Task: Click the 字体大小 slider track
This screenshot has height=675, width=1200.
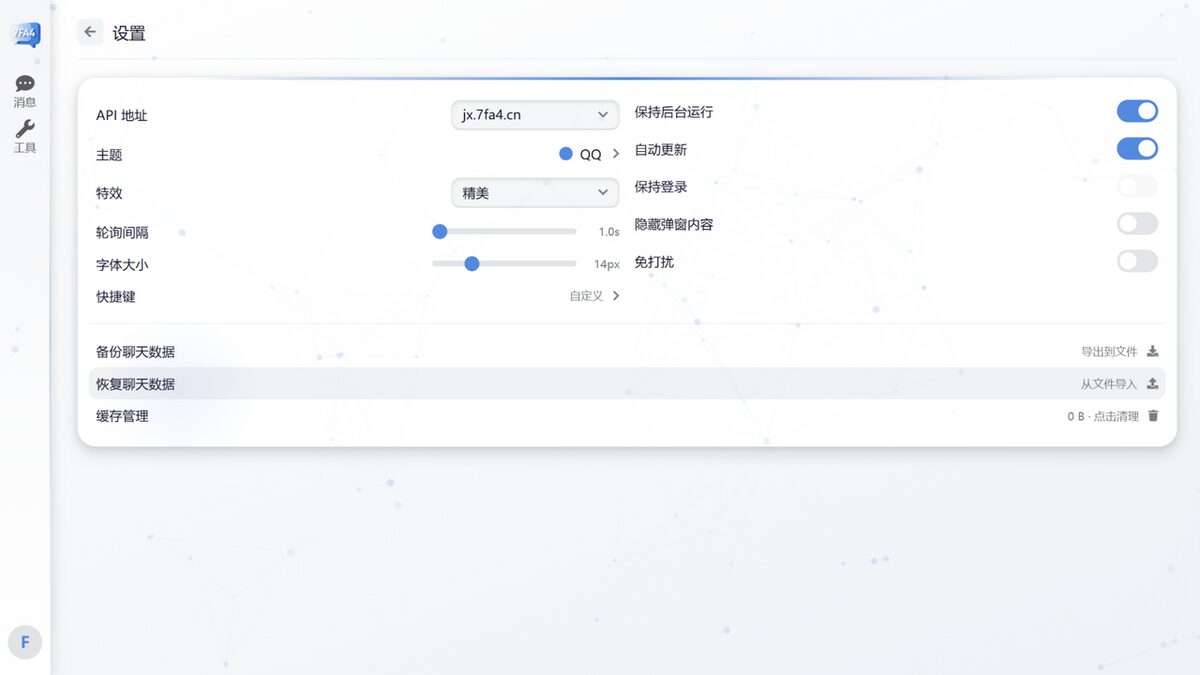Action: click(504, 263)
